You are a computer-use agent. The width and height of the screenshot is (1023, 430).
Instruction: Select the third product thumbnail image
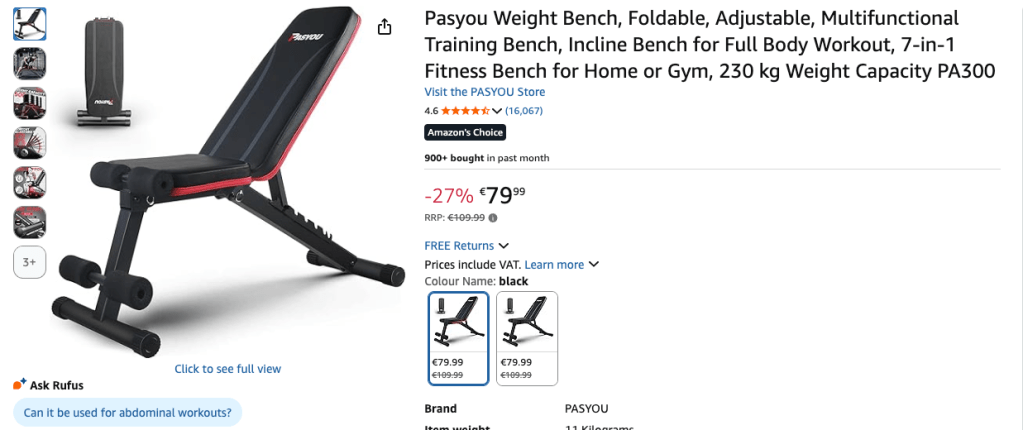coord(30,103)
